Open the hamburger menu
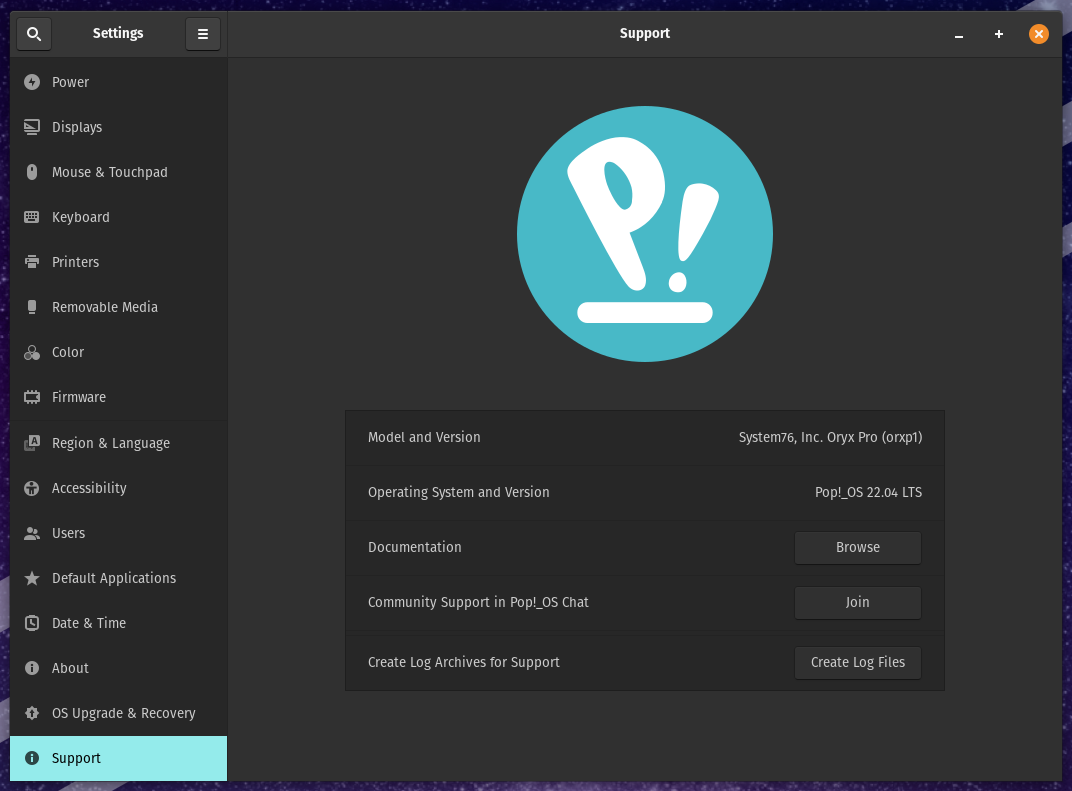Viewport: 1072px width, 791px height. click(x=203, y=33)
